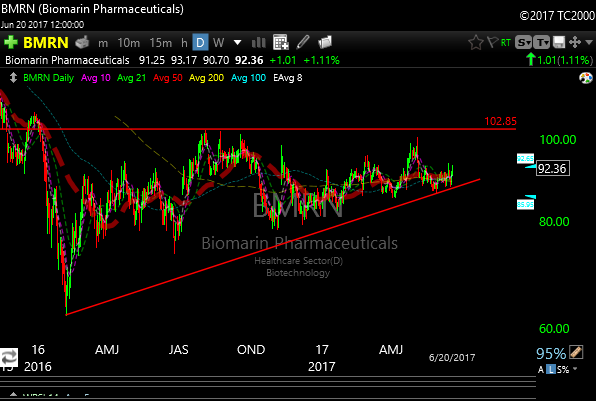
Task: Click the 102.85 resistance line label
Action: click(x=501, y=121)
